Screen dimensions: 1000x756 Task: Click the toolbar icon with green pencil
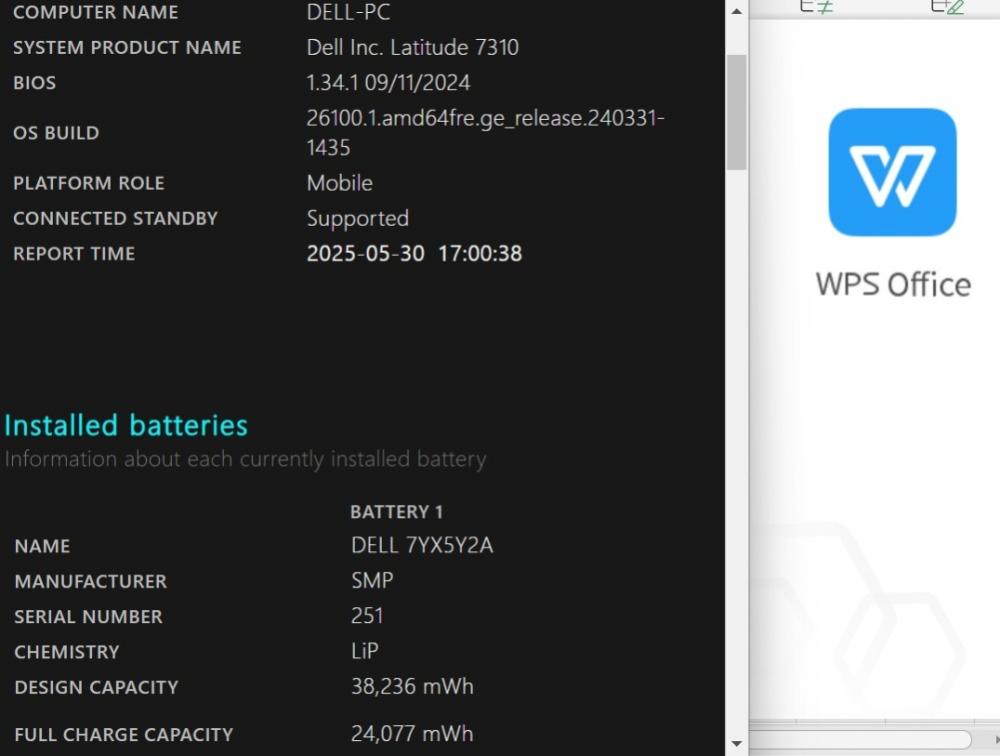tap(948, 6)
